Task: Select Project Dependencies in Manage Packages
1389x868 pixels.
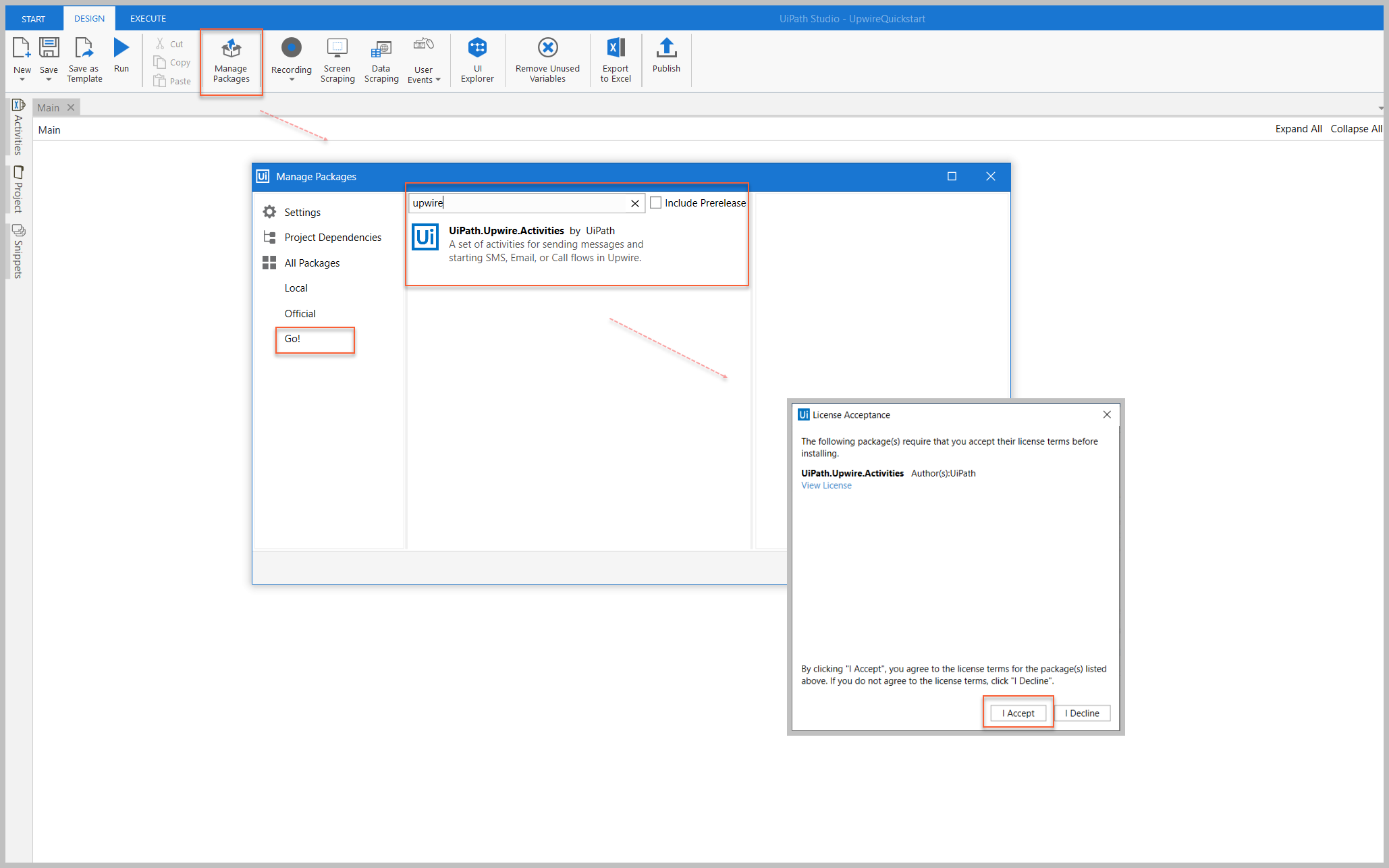Action: click(322, 238)
